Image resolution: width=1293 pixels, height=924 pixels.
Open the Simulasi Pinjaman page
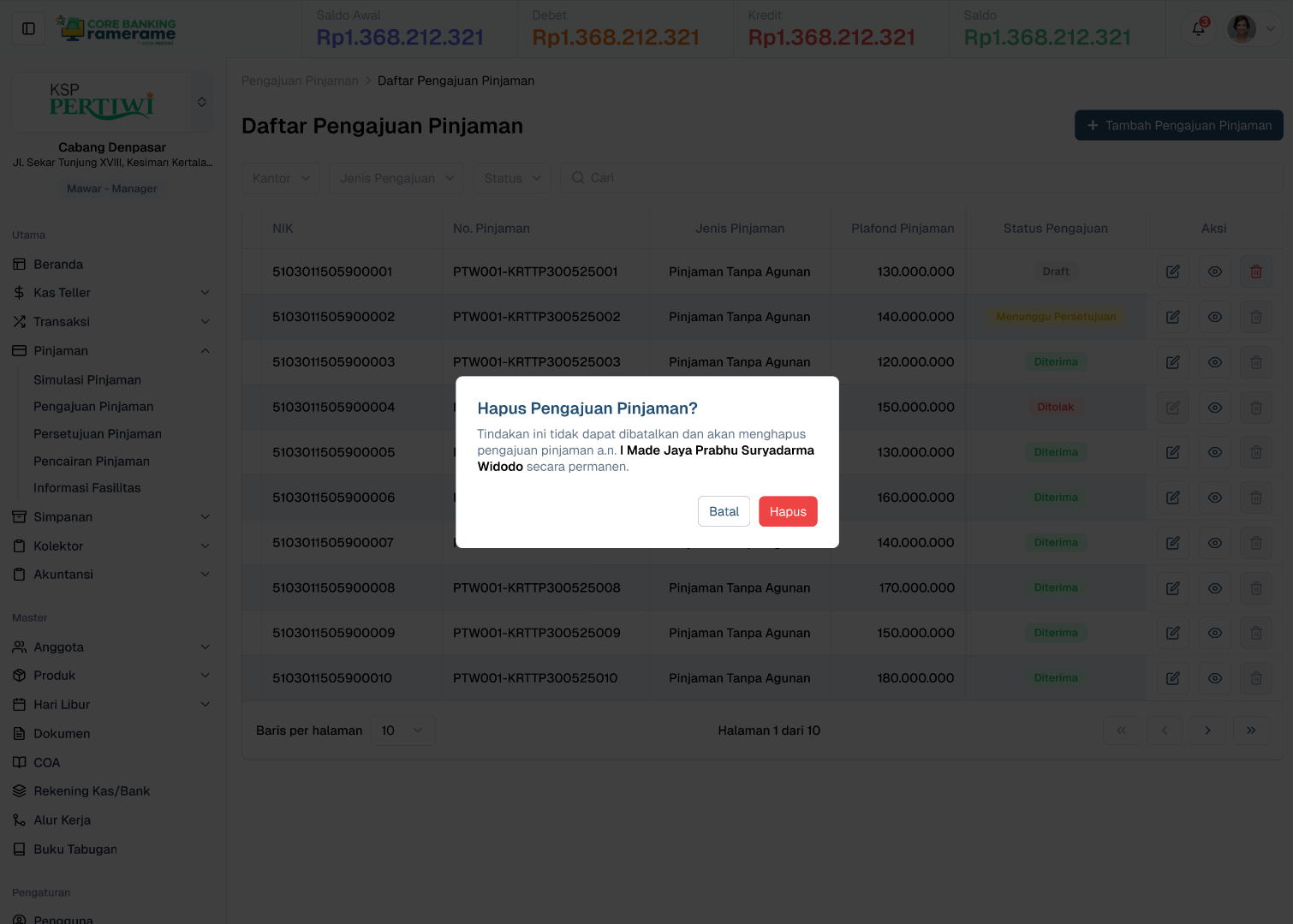[87, 379]
